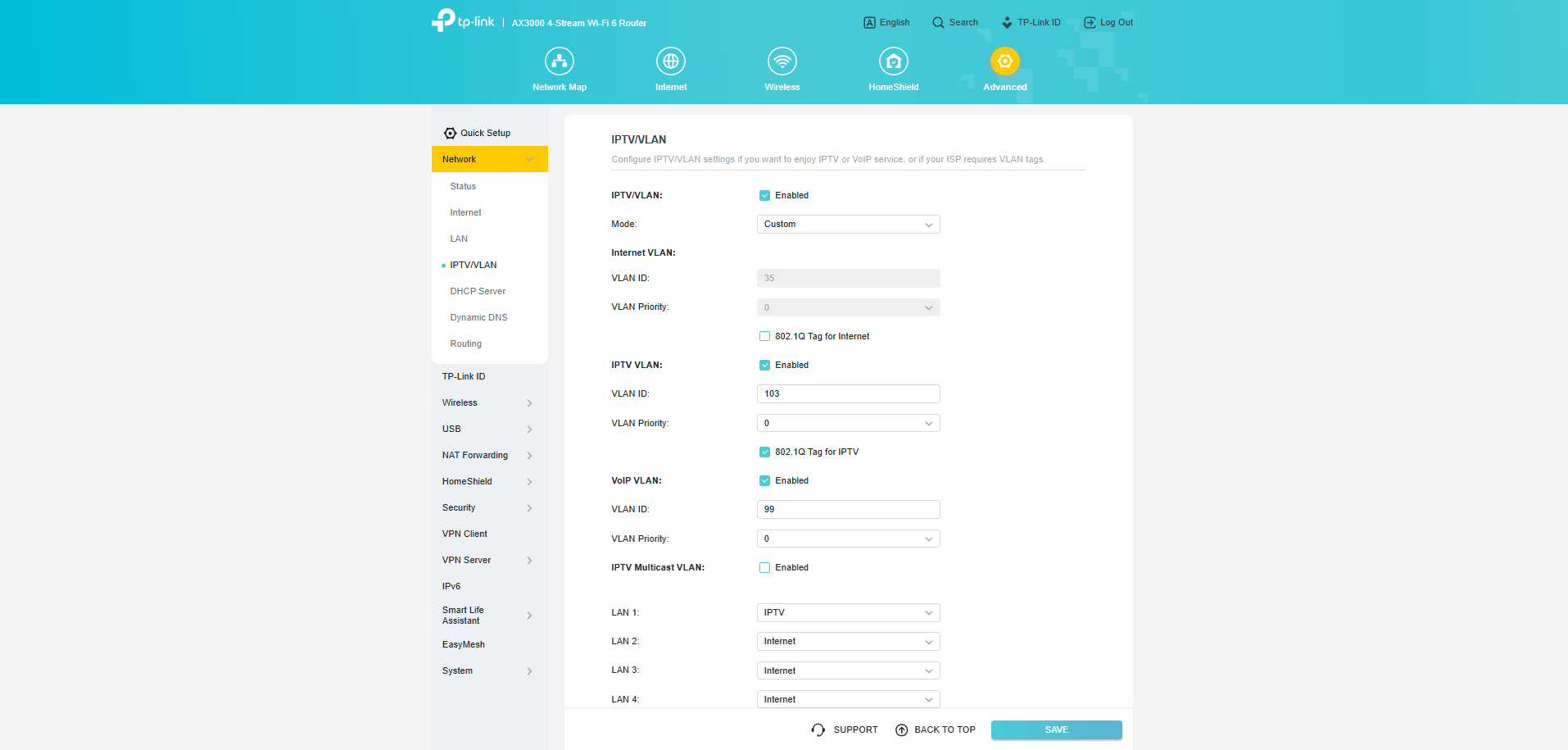Click the disabled Internet VLAN Priority dropdown
The image size is (1568, 750).
848,307
